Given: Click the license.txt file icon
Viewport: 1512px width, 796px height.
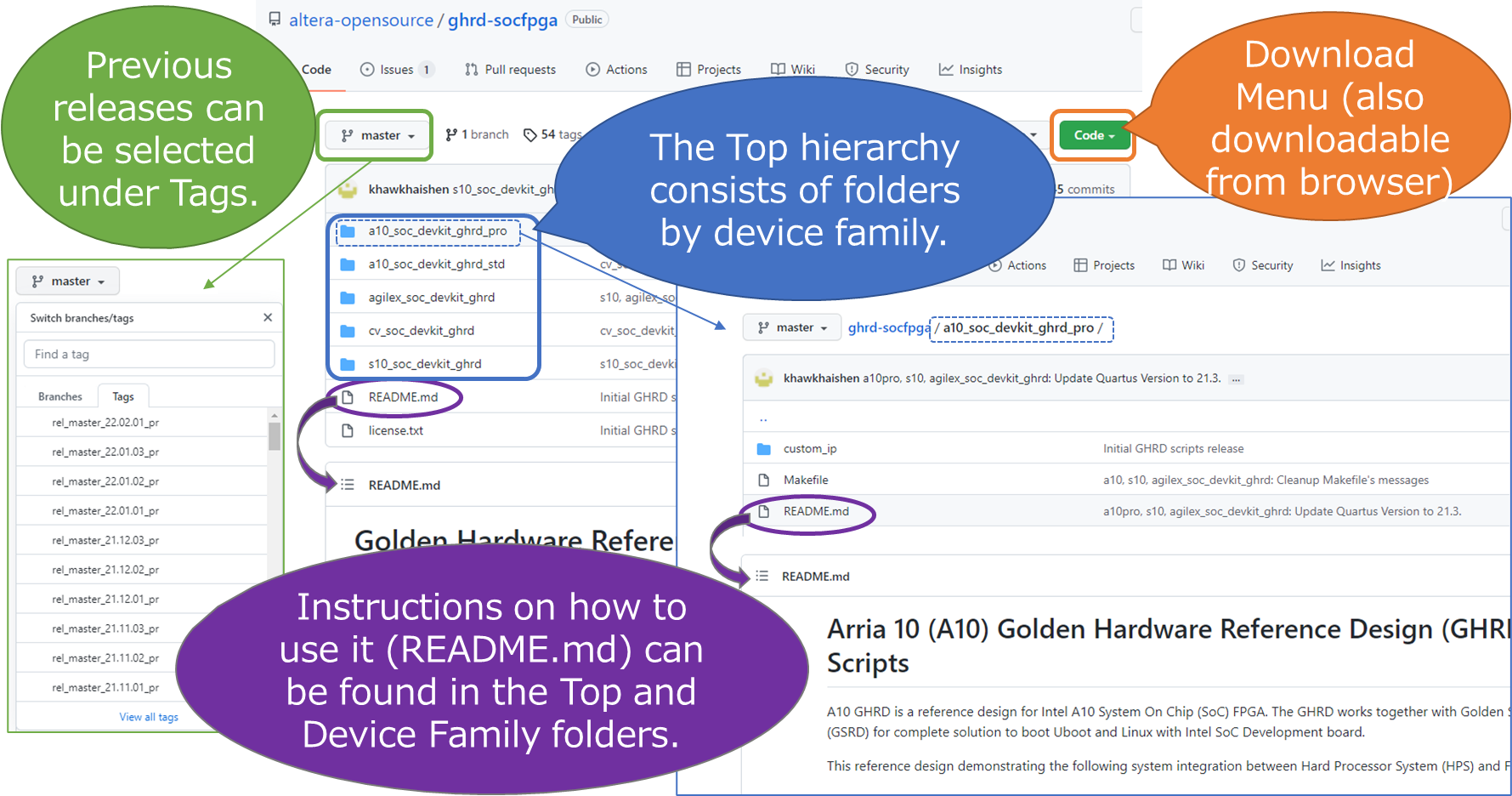Looking at the screenshot, I should point(348,431).
